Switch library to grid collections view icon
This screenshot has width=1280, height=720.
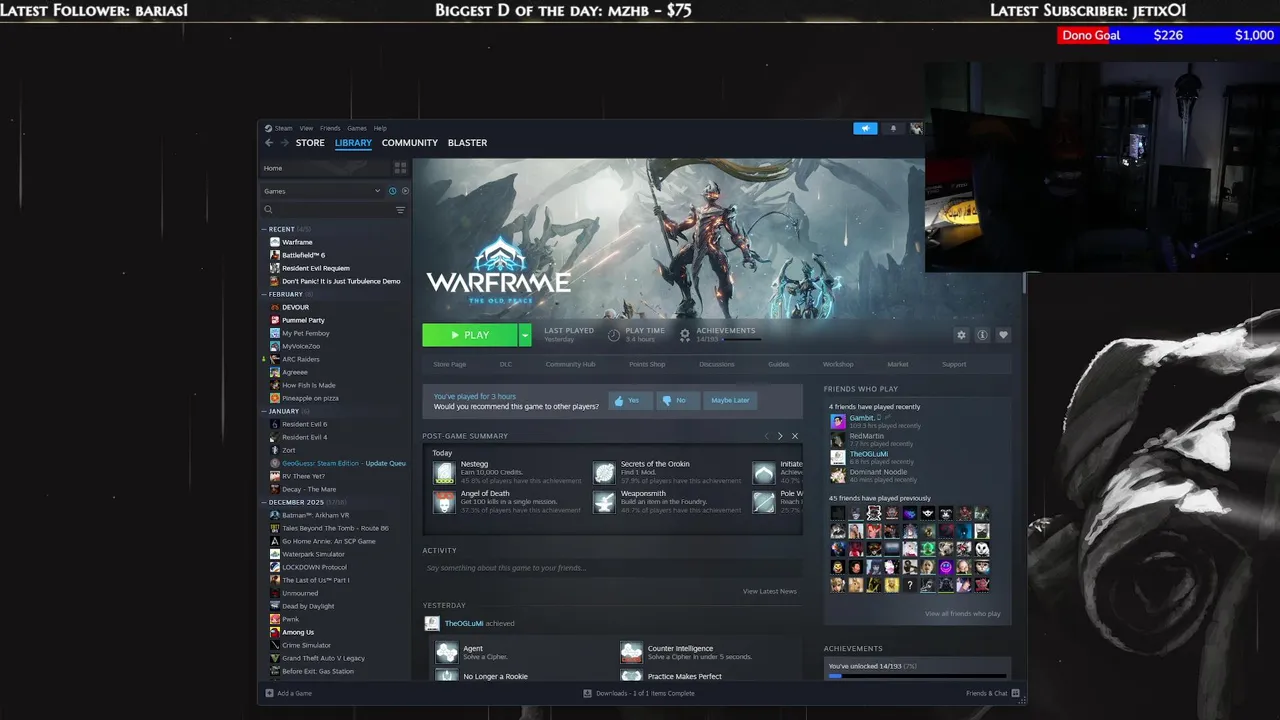(x=400, y=168)
